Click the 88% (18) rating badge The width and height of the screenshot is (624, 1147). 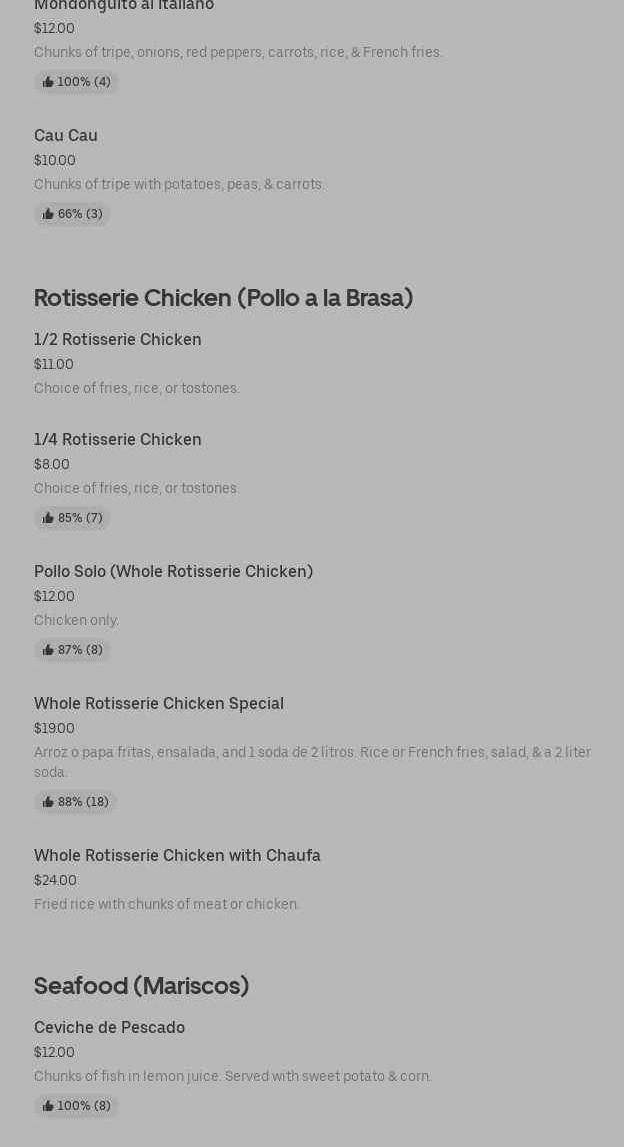point(76,802)
